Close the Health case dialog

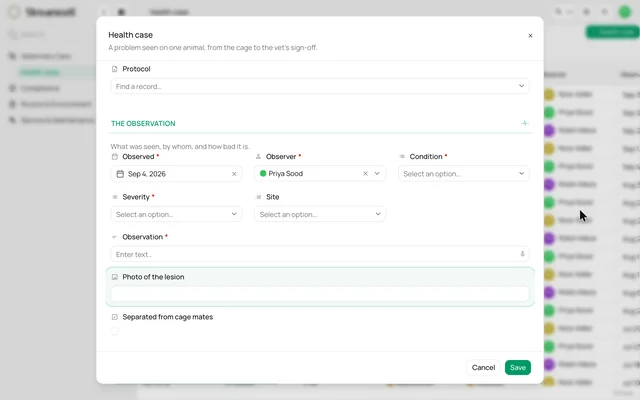point(530,36)
